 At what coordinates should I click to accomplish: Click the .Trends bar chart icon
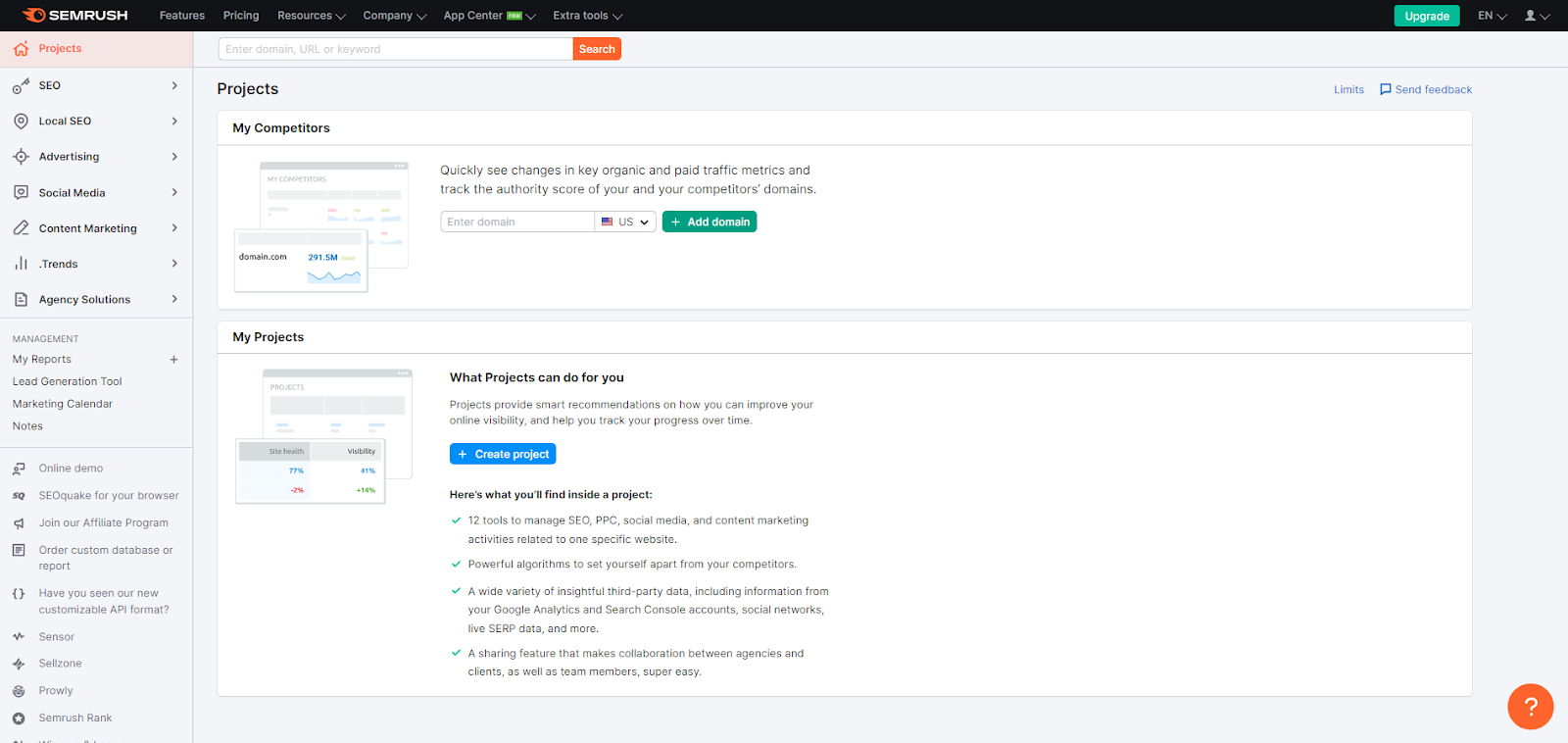(x=21, y=264)
